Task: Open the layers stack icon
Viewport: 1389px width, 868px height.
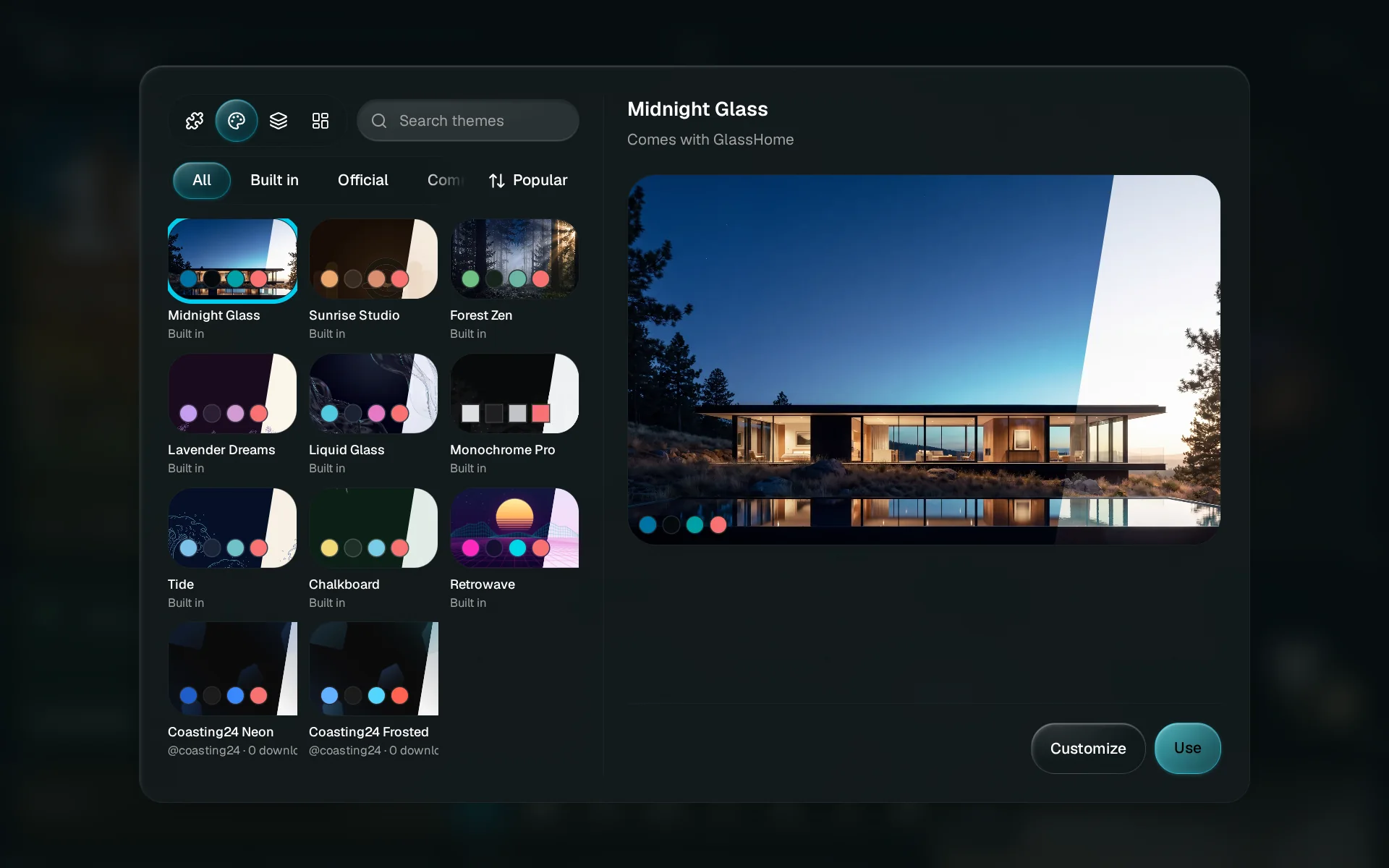Action: (x=279, y=121)
